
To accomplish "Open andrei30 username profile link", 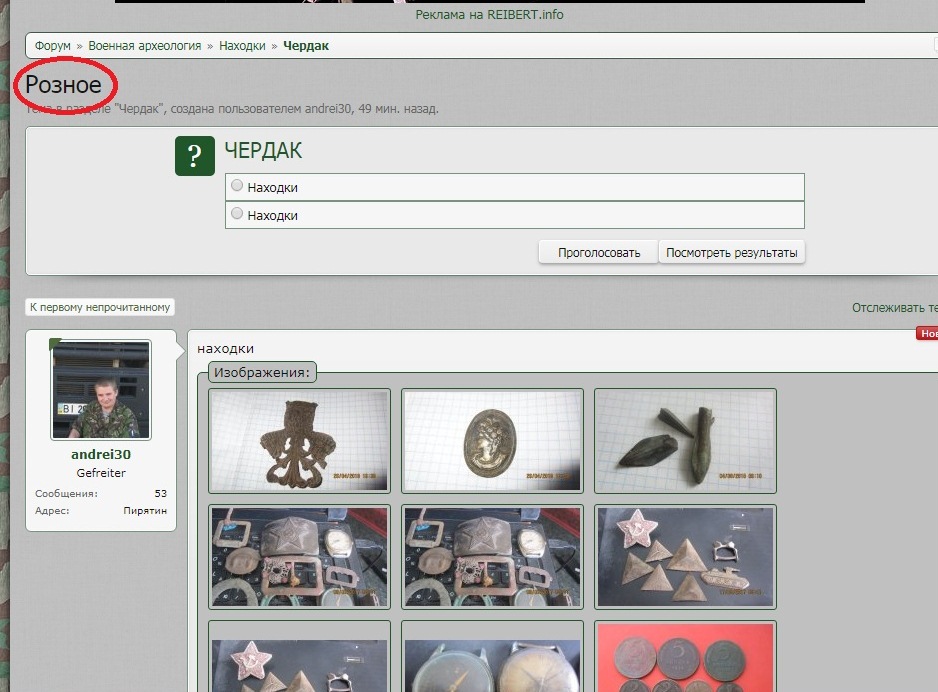I will pos(101,454).
